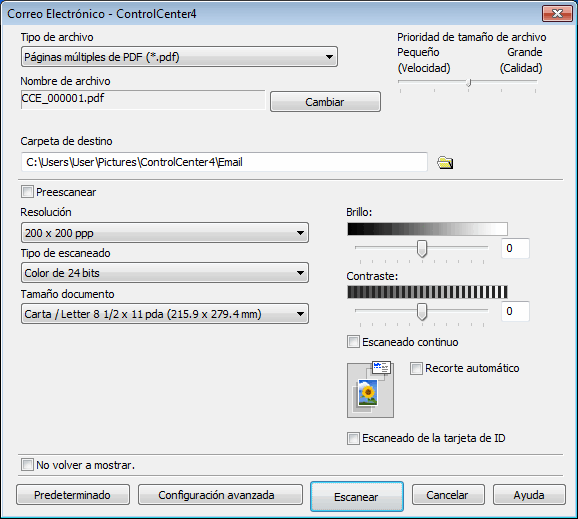This screenshot has width=578, height=519.
Task: Check the Recorte automático option
Action: coord(416,368)
